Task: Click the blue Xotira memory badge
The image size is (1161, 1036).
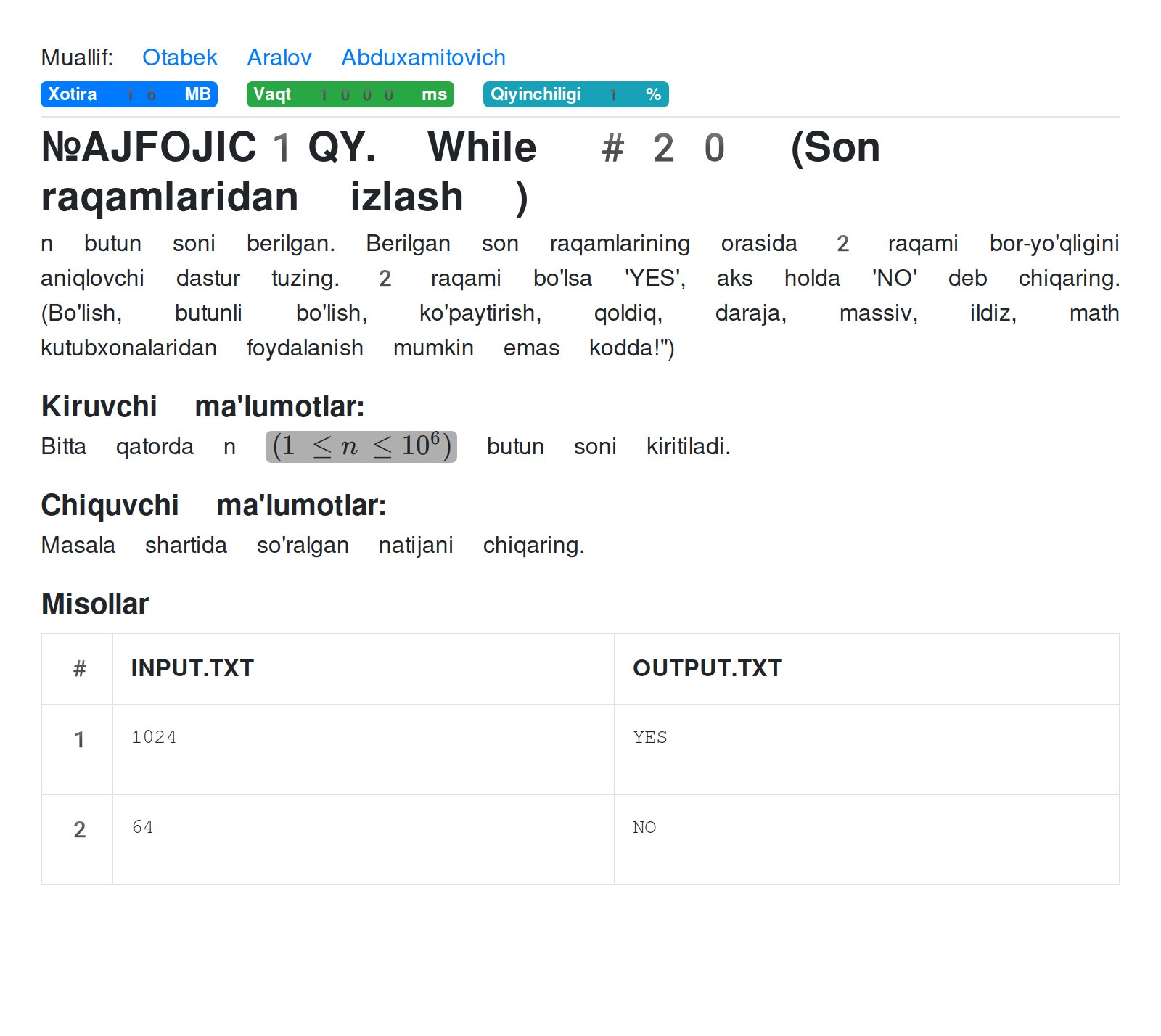Action: click(128, 94)
